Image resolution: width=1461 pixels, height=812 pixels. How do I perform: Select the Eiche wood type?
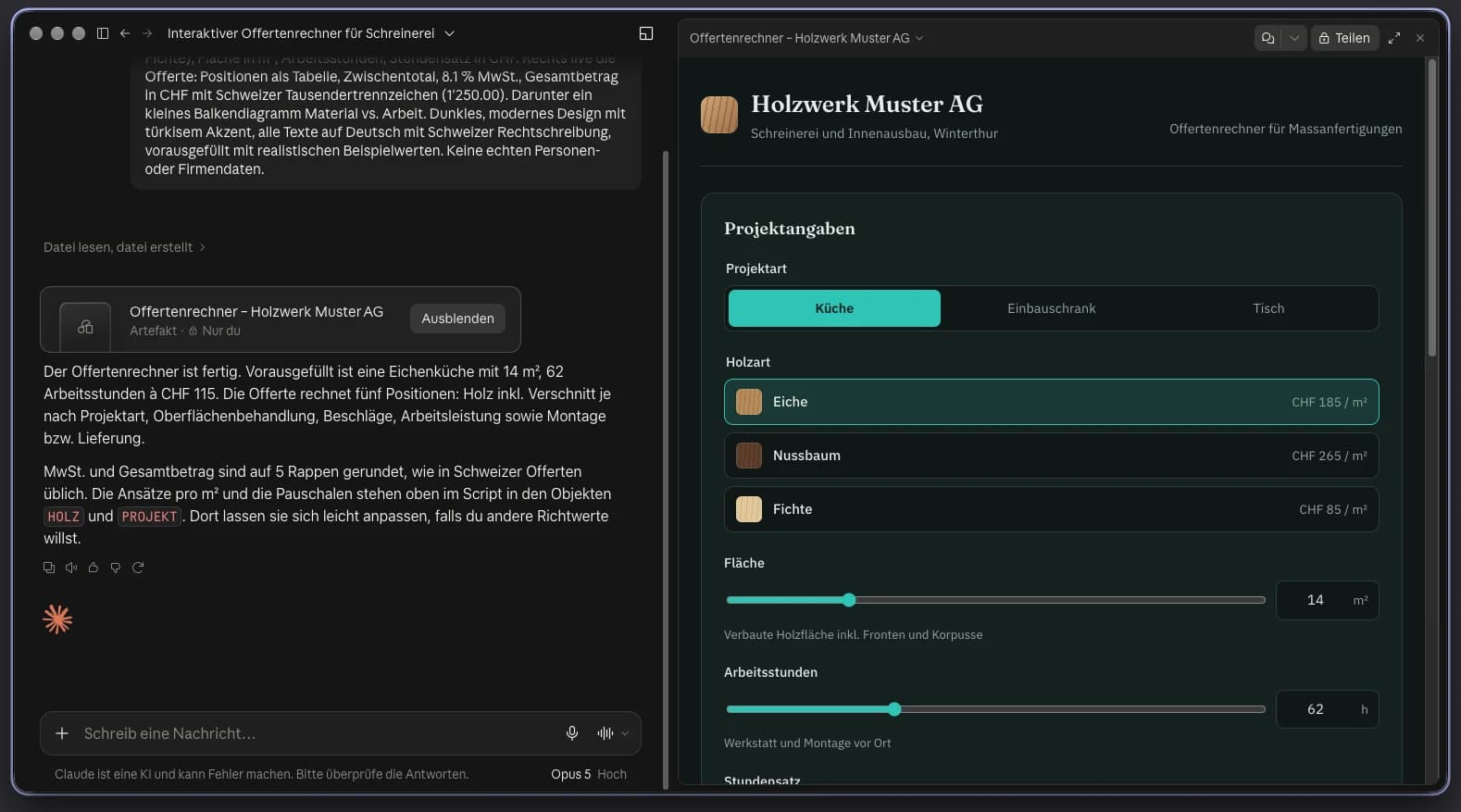(1051, 402)
